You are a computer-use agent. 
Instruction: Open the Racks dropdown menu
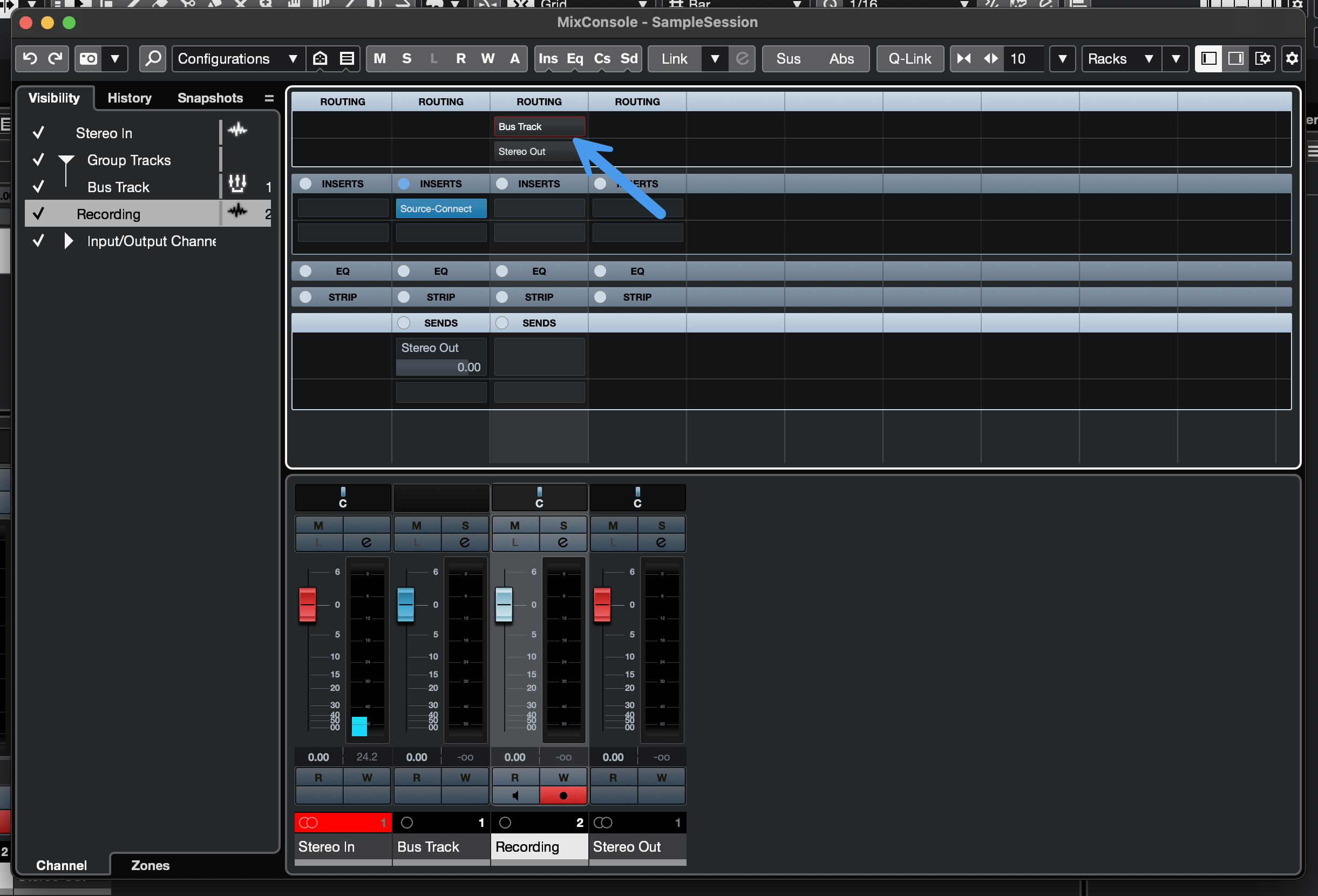(x=1120, y=58)
